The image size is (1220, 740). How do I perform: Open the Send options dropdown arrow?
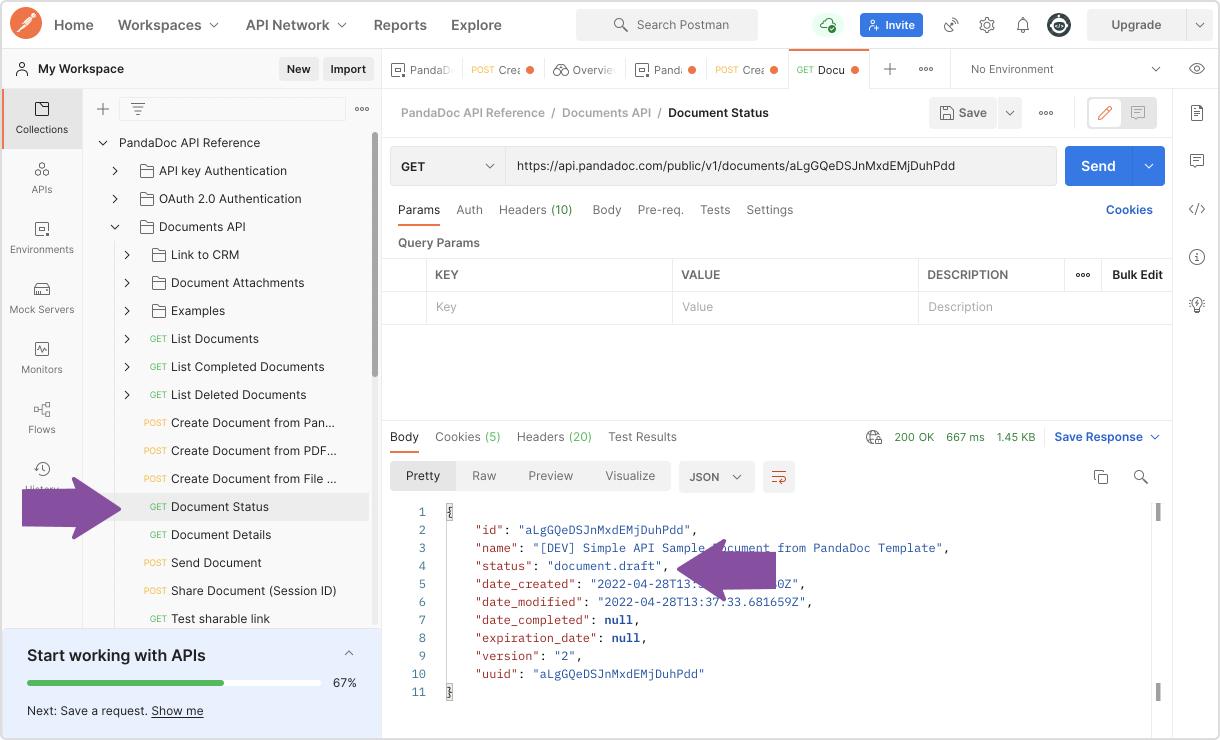[x=1148, y=166]
